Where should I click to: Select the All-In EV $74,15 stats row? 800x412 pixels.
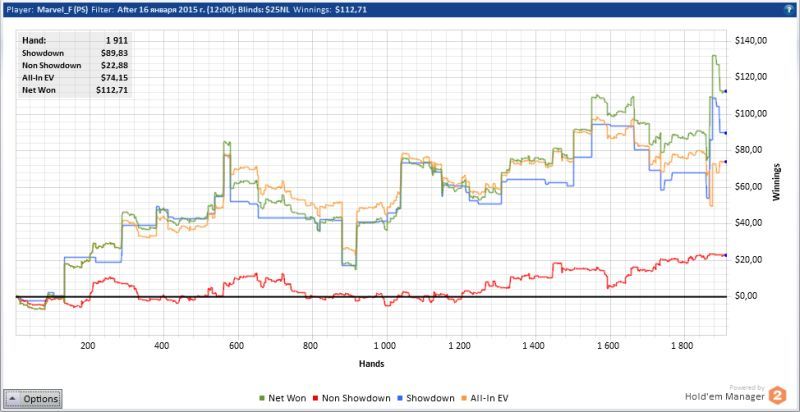pyautogui.click(x=75, y=78)
